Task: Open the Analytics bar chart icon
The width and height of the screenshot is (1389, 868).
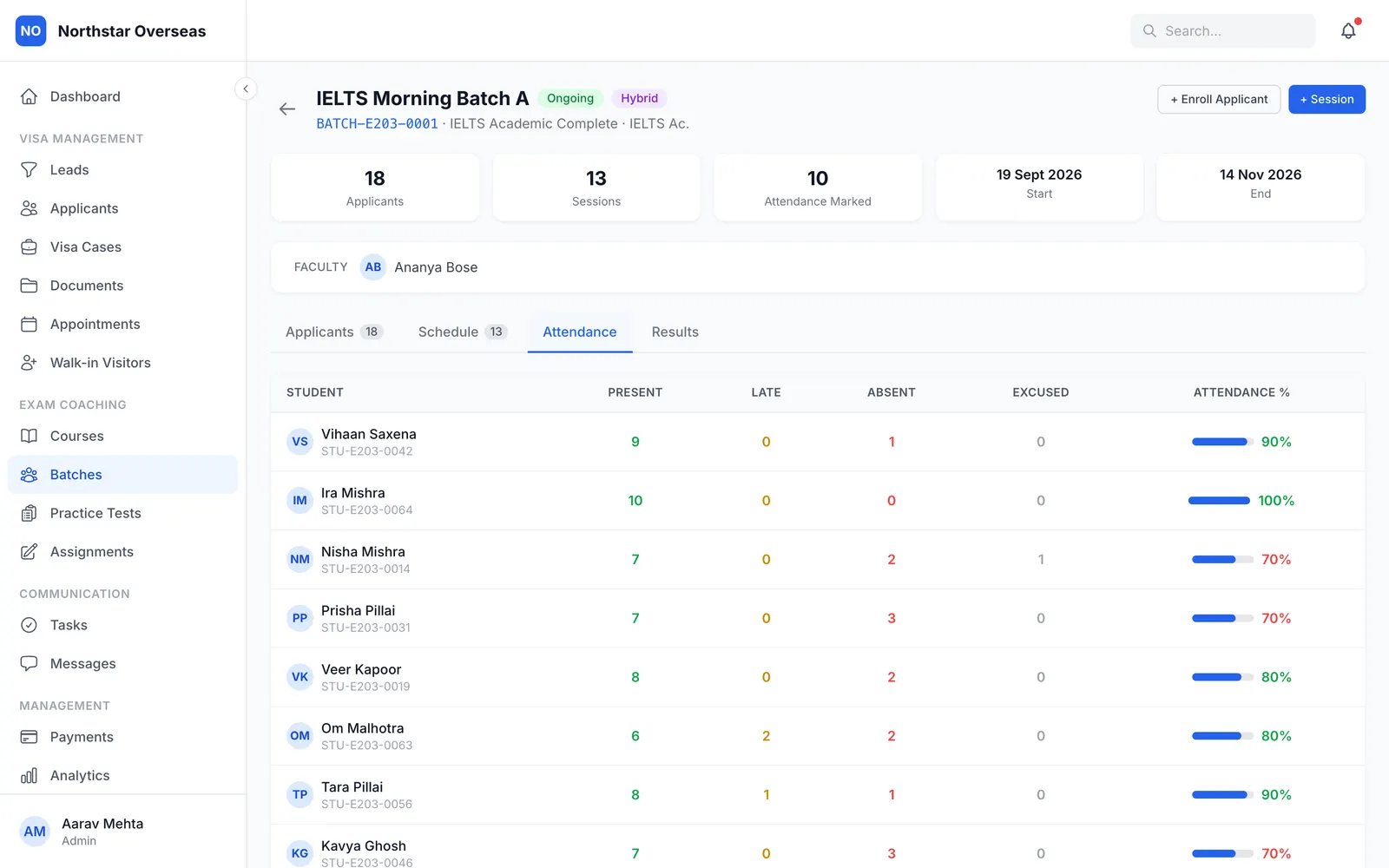Action: (29, 776)
